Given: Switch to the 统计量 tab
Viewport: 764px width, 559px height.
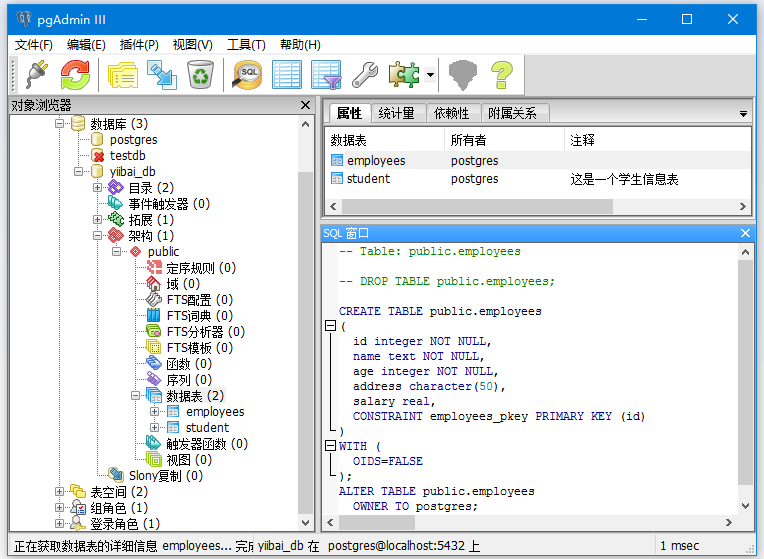Looking at the screenshot, I should click(x=396, y=113).
